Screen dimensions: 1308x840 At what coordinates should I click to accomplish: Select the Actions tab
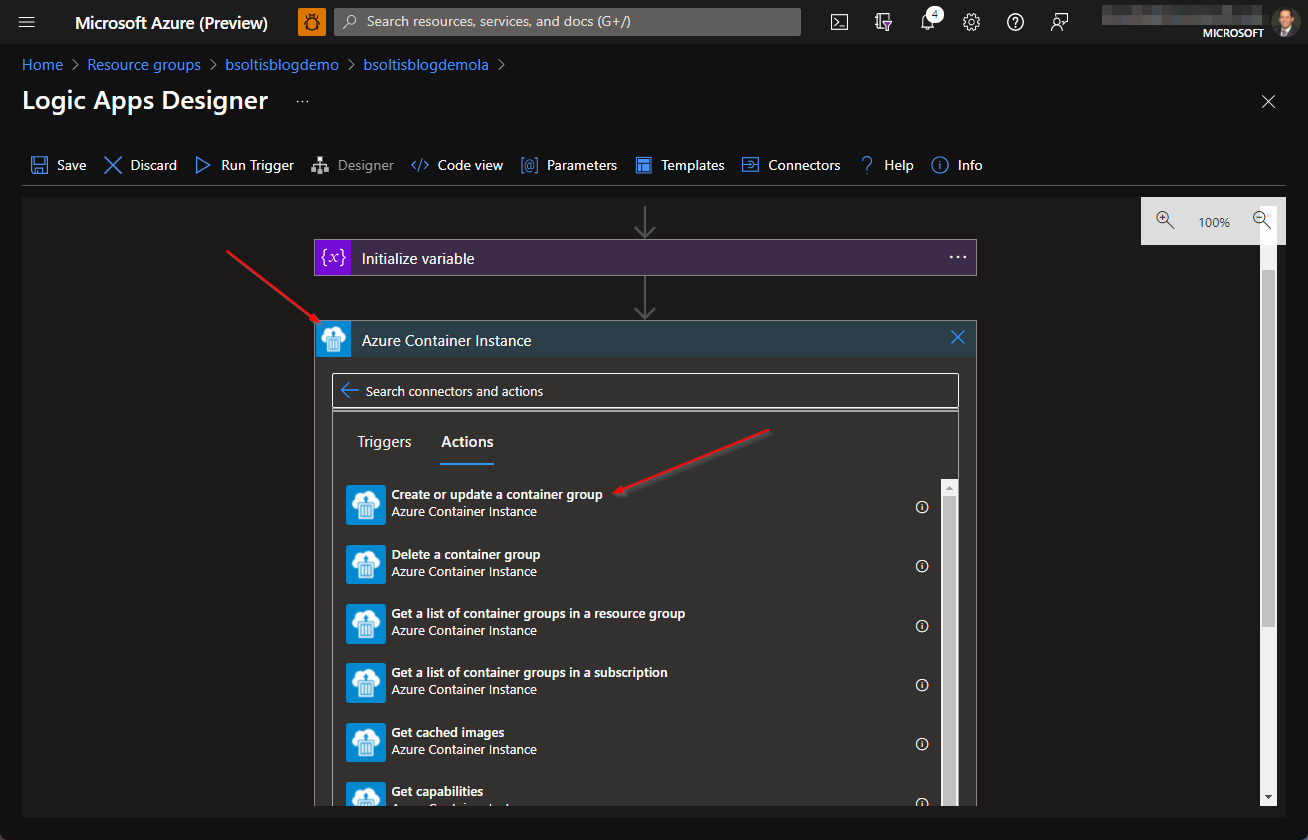[x=466, y=441]
